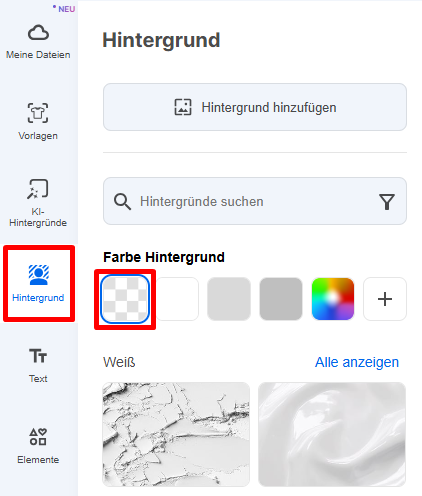Screen dimensions: 422x496
Task: Click the filter funnel icon
Action: click(387, 202)
